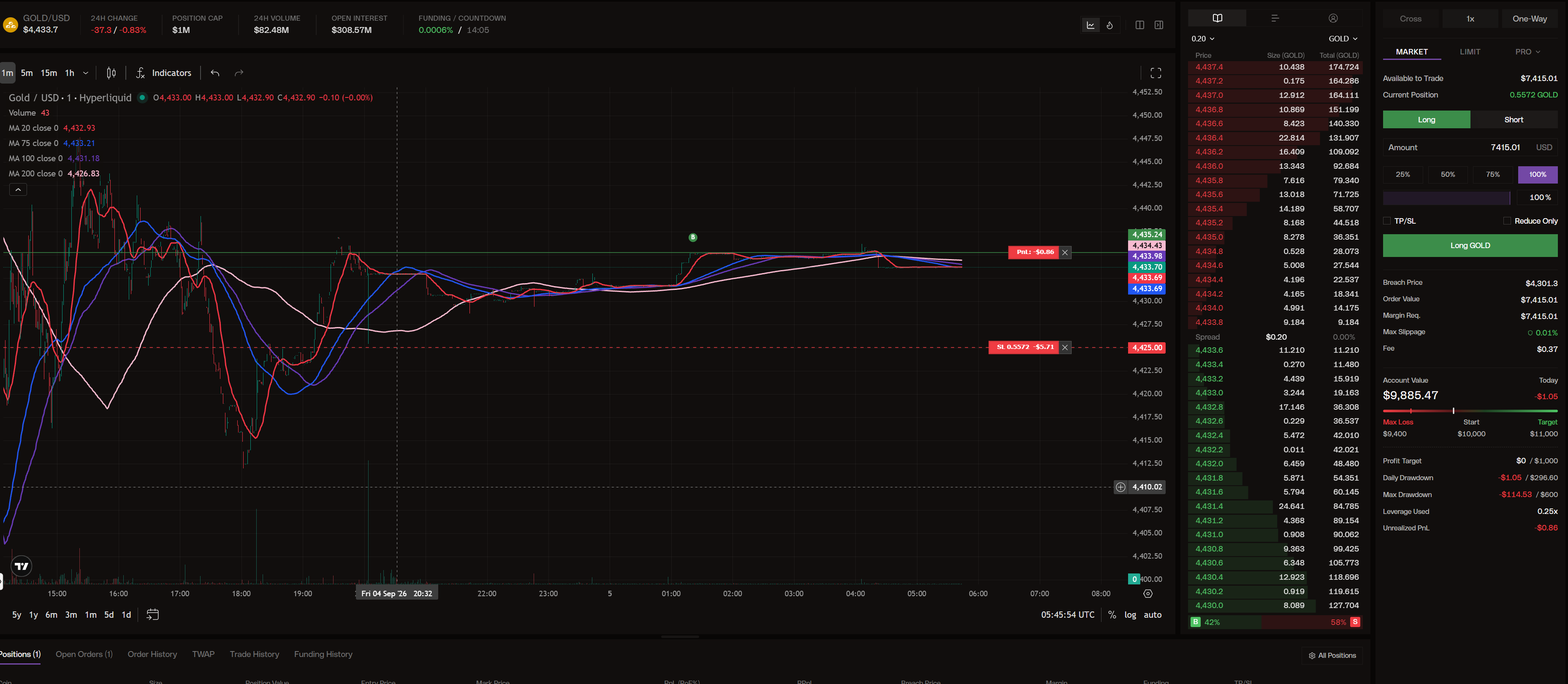The image size is (1568, 684).
Task: Change the USD amount currency unit
Action: point(1544,148)
